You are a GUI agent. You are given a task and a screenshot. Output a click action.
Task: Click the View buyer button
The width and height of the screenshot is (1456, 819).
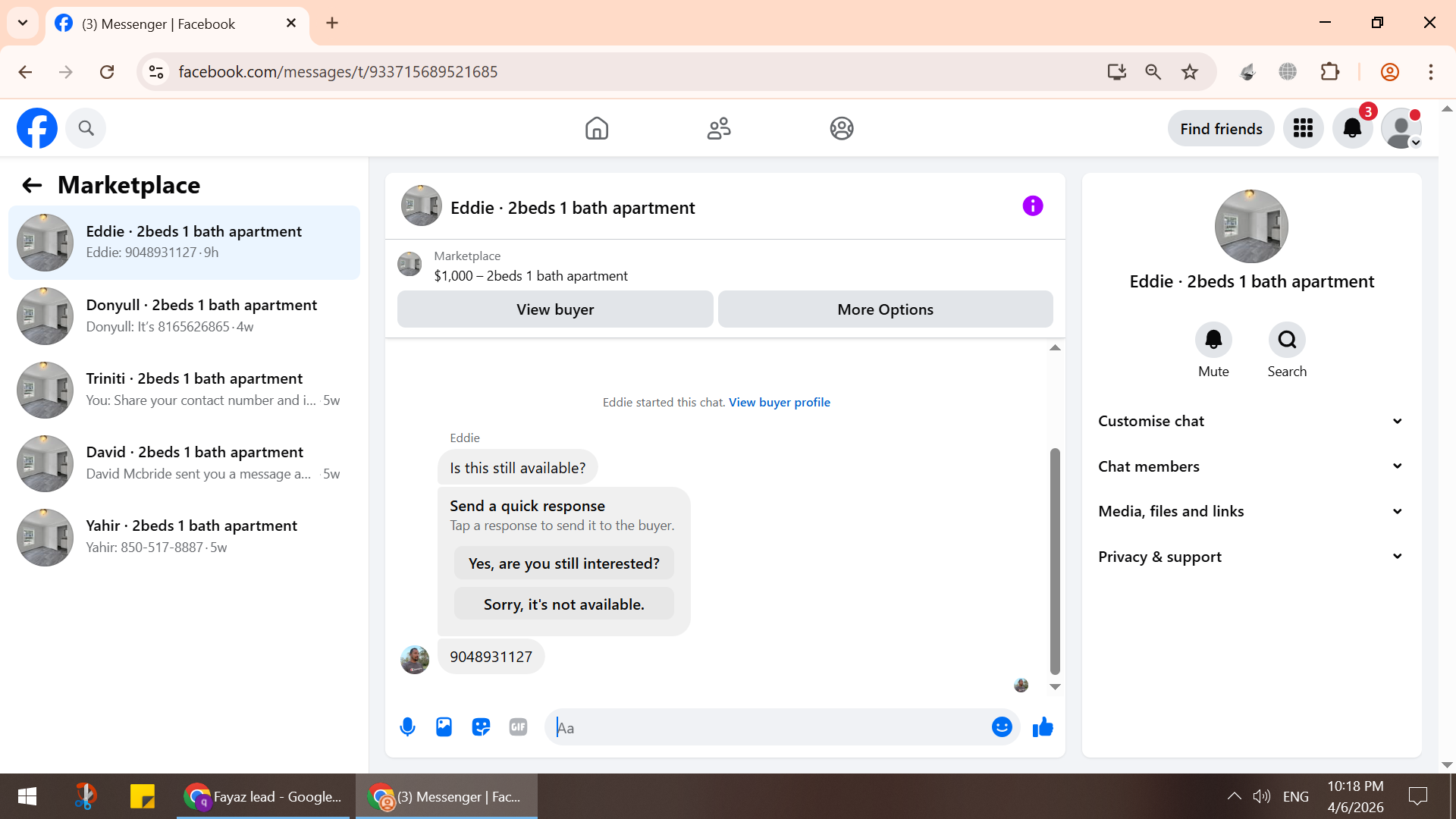click(x=555, y=309)
